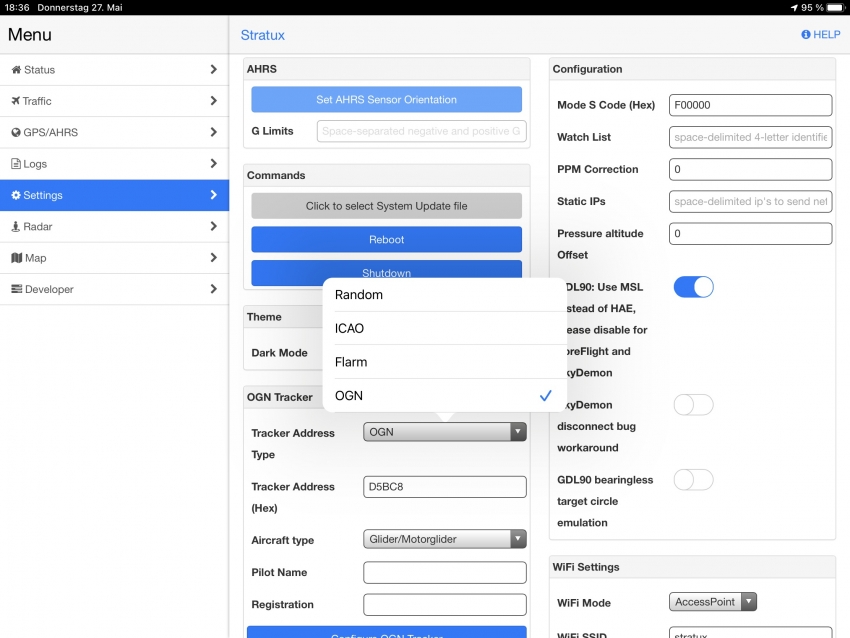Screen dimensions: 850x638
Task: Click the Mode S Code Hex field
Action: [750, 105]
